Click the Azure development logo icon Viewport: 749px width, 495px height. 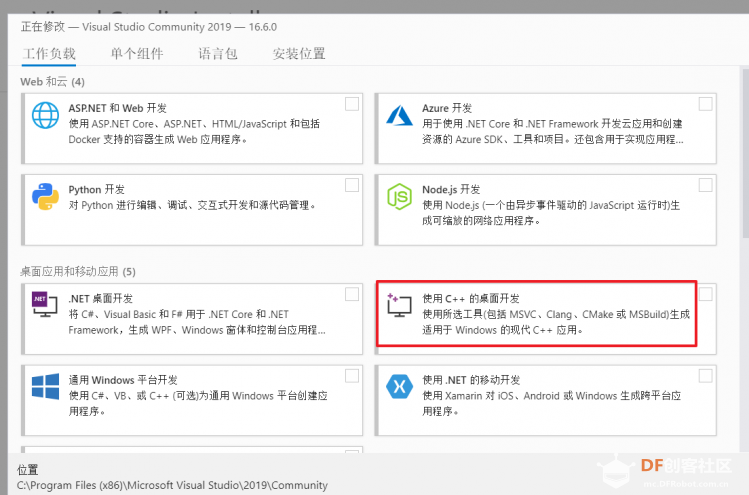[399, 115]
